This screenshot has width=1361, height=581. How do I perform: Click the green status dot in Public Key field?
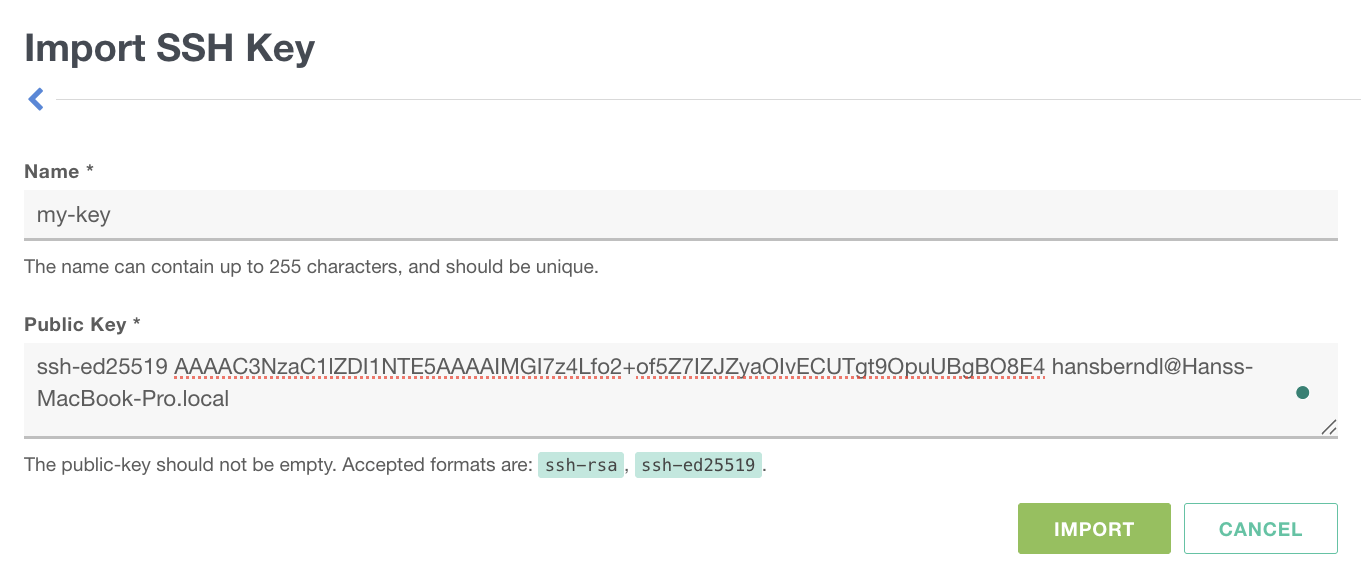coord(1302,393)
